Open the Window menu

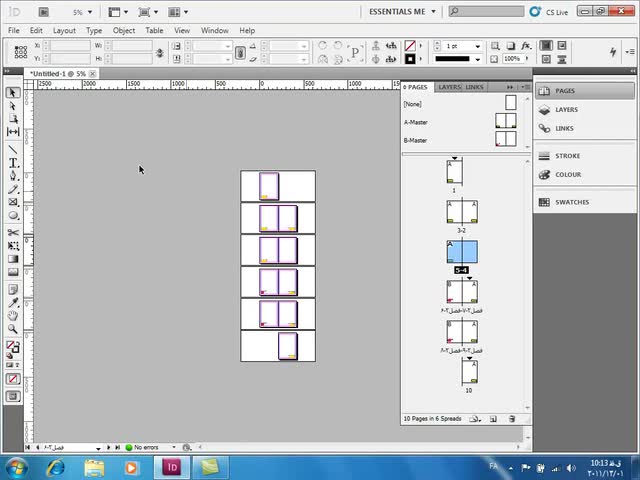214,31
